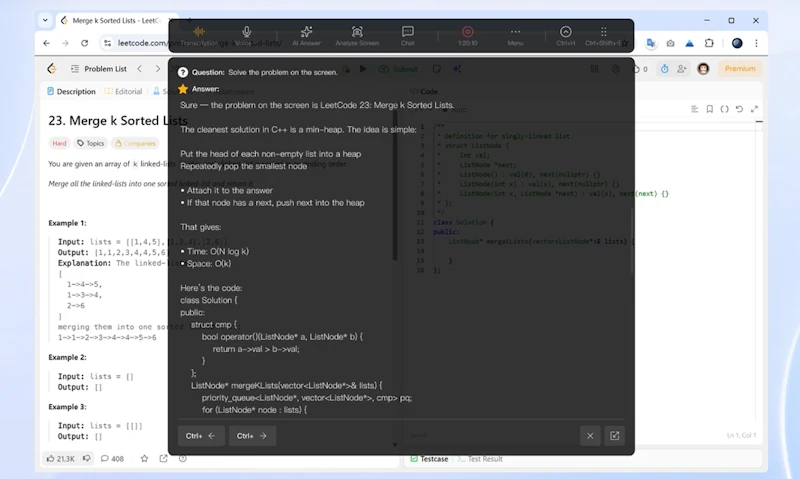This screenshot has height=479, width=800.
Task: Close the AI answer panel with X
Action: (x=590, y=436)
